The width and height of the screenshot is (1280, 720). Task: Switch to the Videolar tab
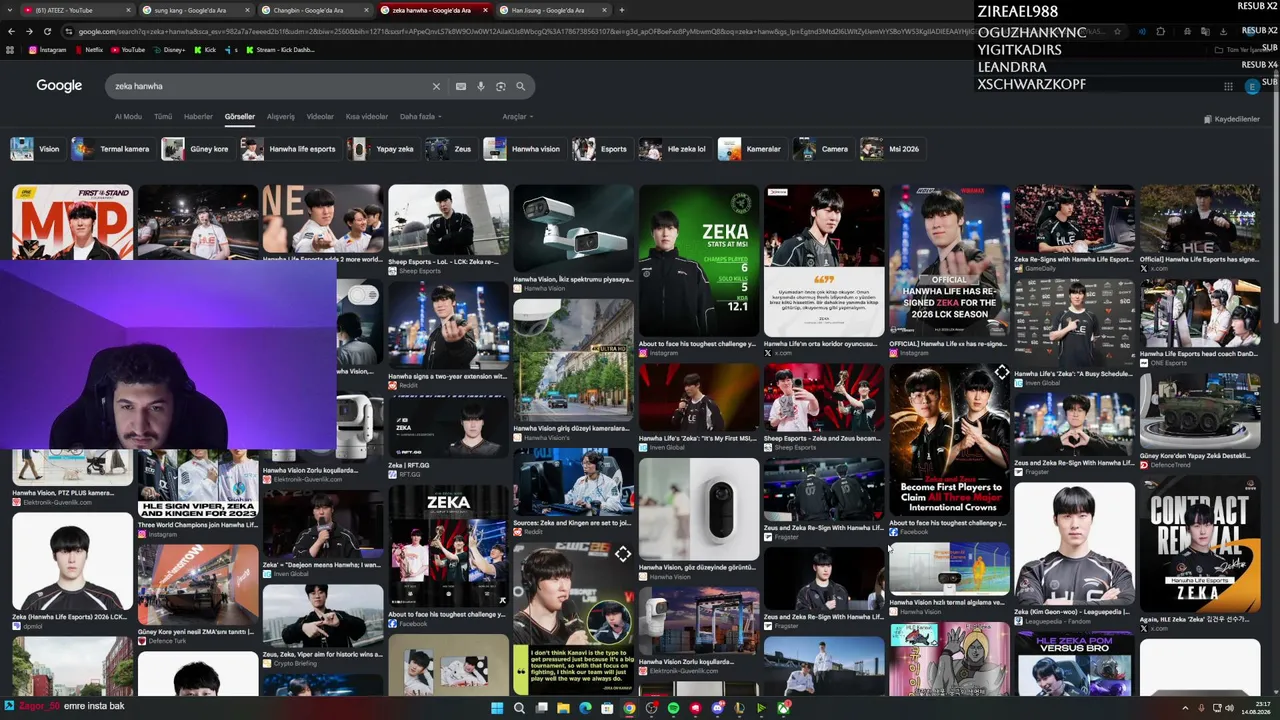pyautogui.click(x=320, y=117)
